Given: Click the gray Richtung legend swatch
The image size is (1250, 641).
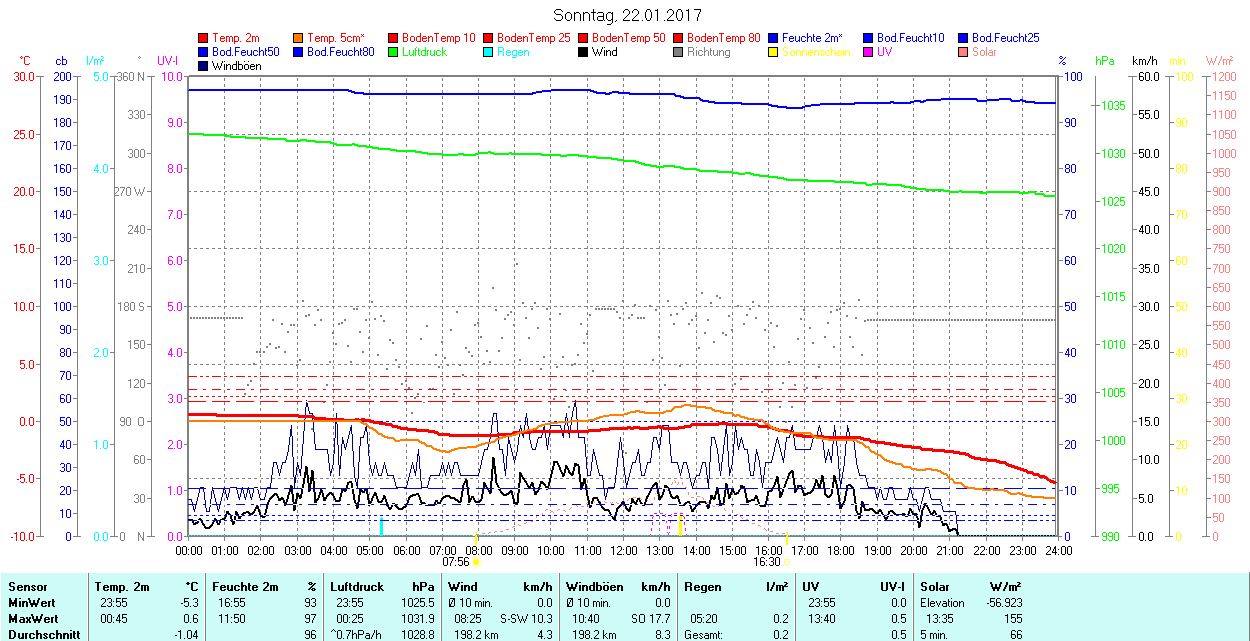Looking at the screenshot, I should point(679,52).
